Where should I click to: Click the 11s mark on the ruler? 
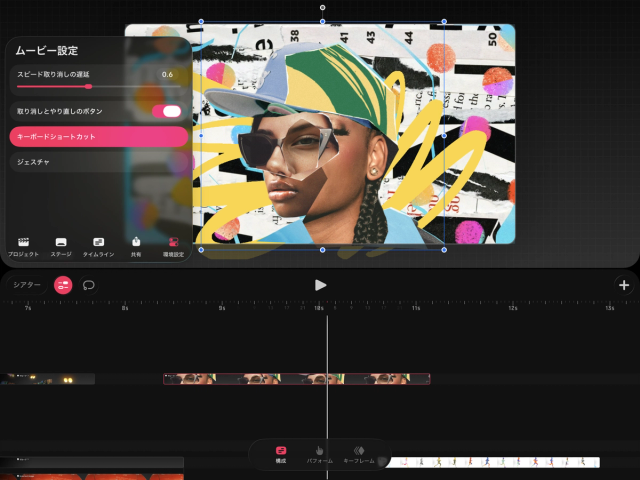click(416, 308)
